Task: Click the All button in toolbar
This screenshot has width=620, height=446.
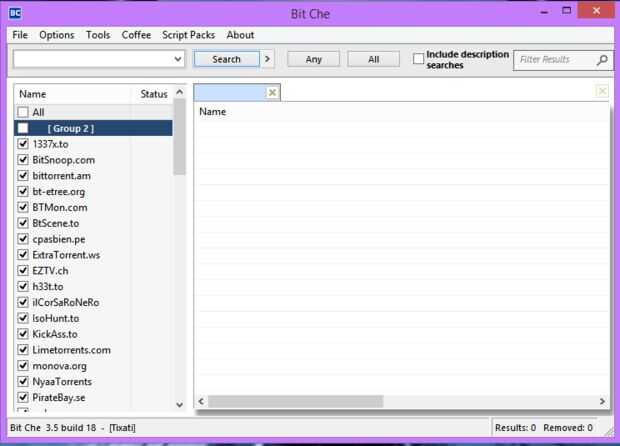Action: point(374,59)
